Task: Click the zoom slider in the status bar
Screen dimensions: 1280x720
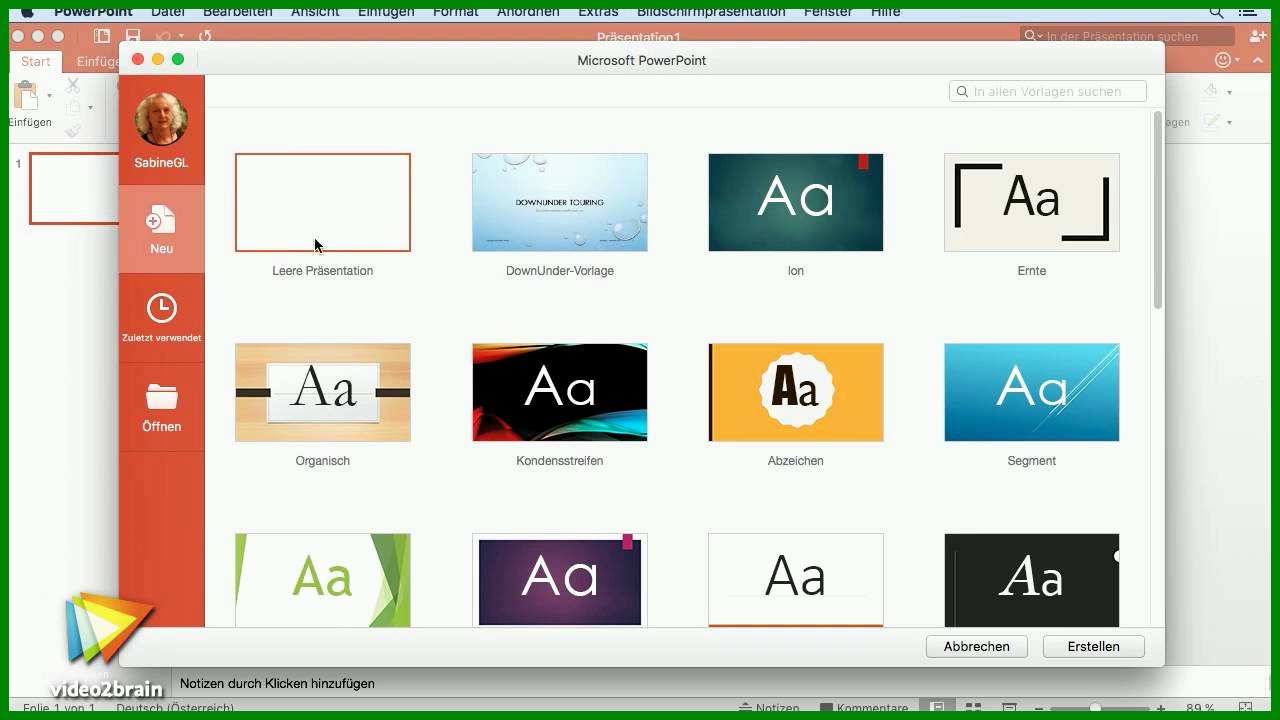Action: (1097, 709)
